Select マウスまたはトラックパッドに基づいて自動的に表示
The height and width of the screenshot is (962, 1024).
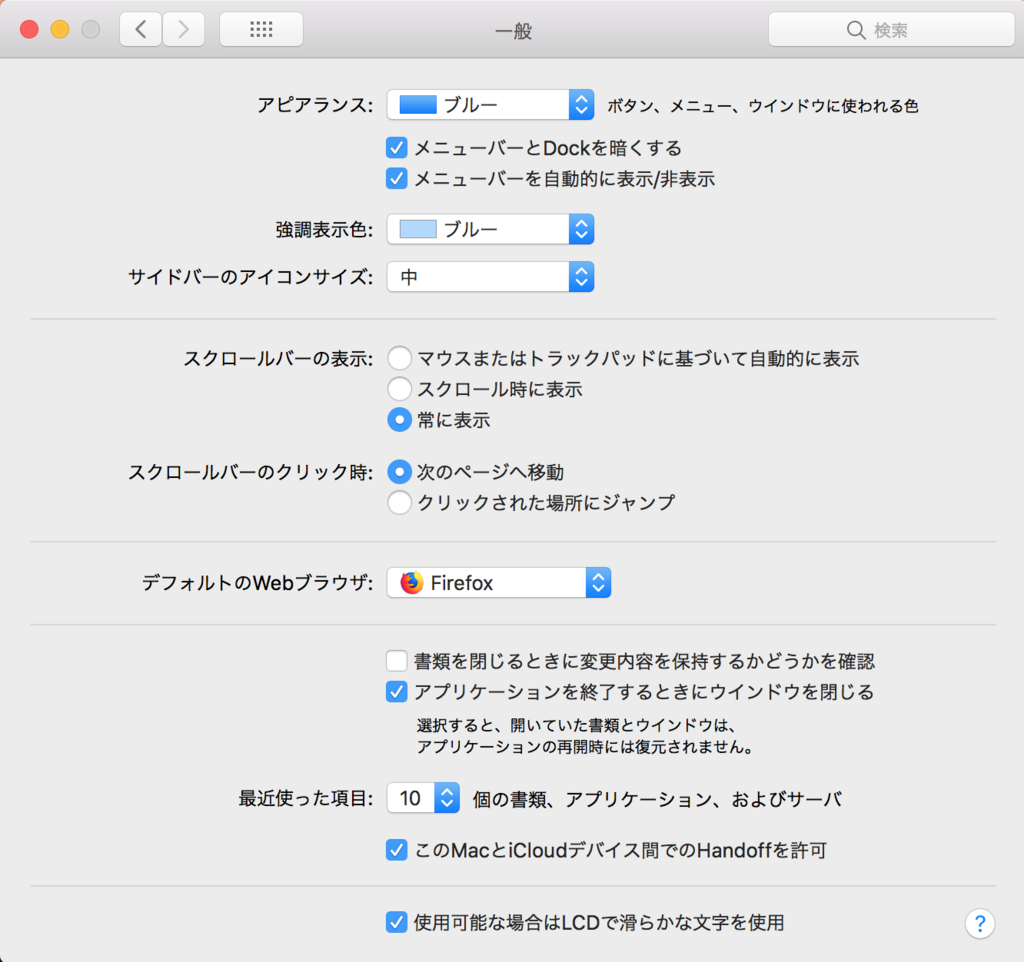point(400,358)
